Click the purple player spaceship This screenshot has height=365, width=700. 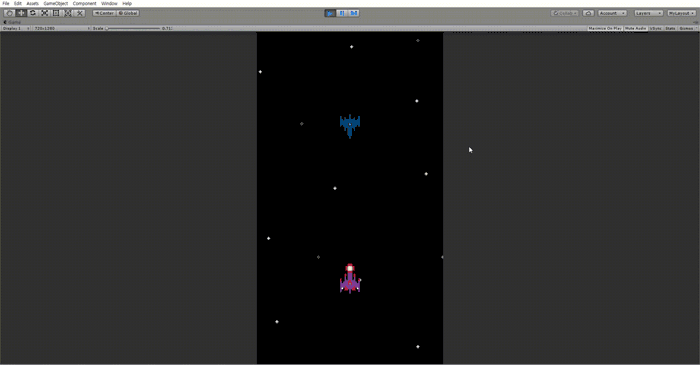[350, 279]
